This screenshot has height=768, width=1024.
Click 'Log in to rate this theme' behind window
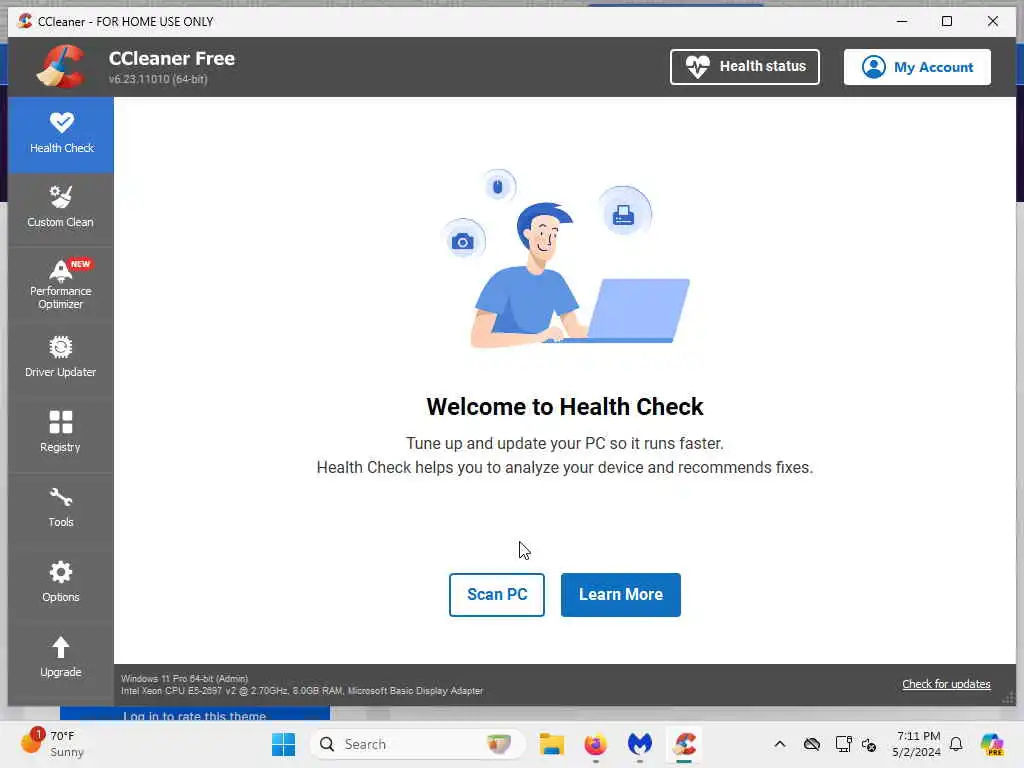tap(195, 715)
